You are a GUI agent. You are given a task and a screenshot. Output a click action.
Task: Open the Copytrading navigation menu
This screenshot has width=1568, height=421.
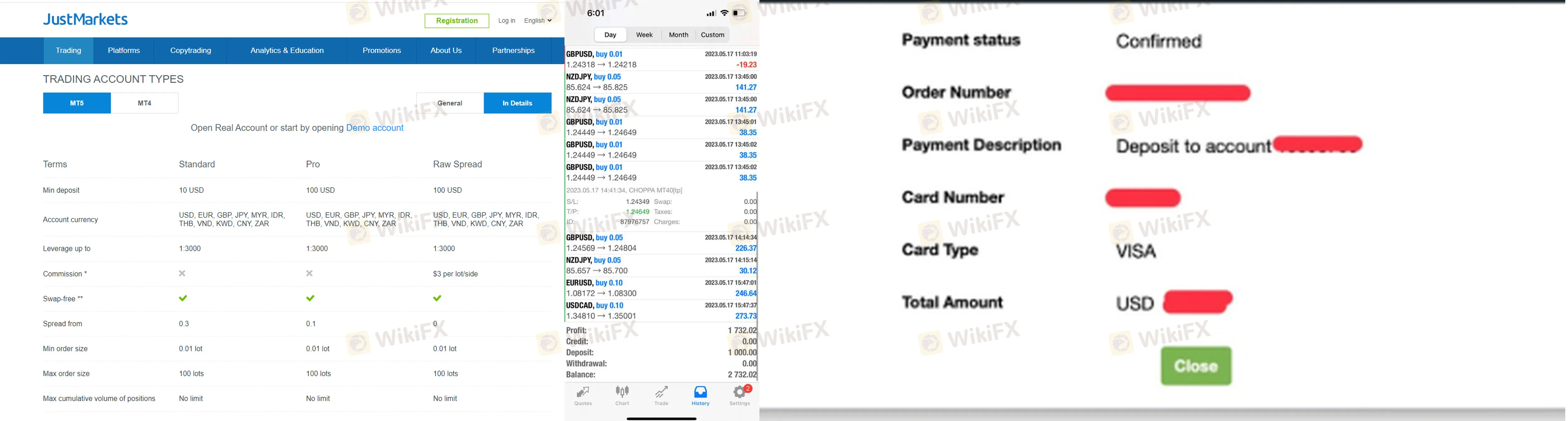191,50
